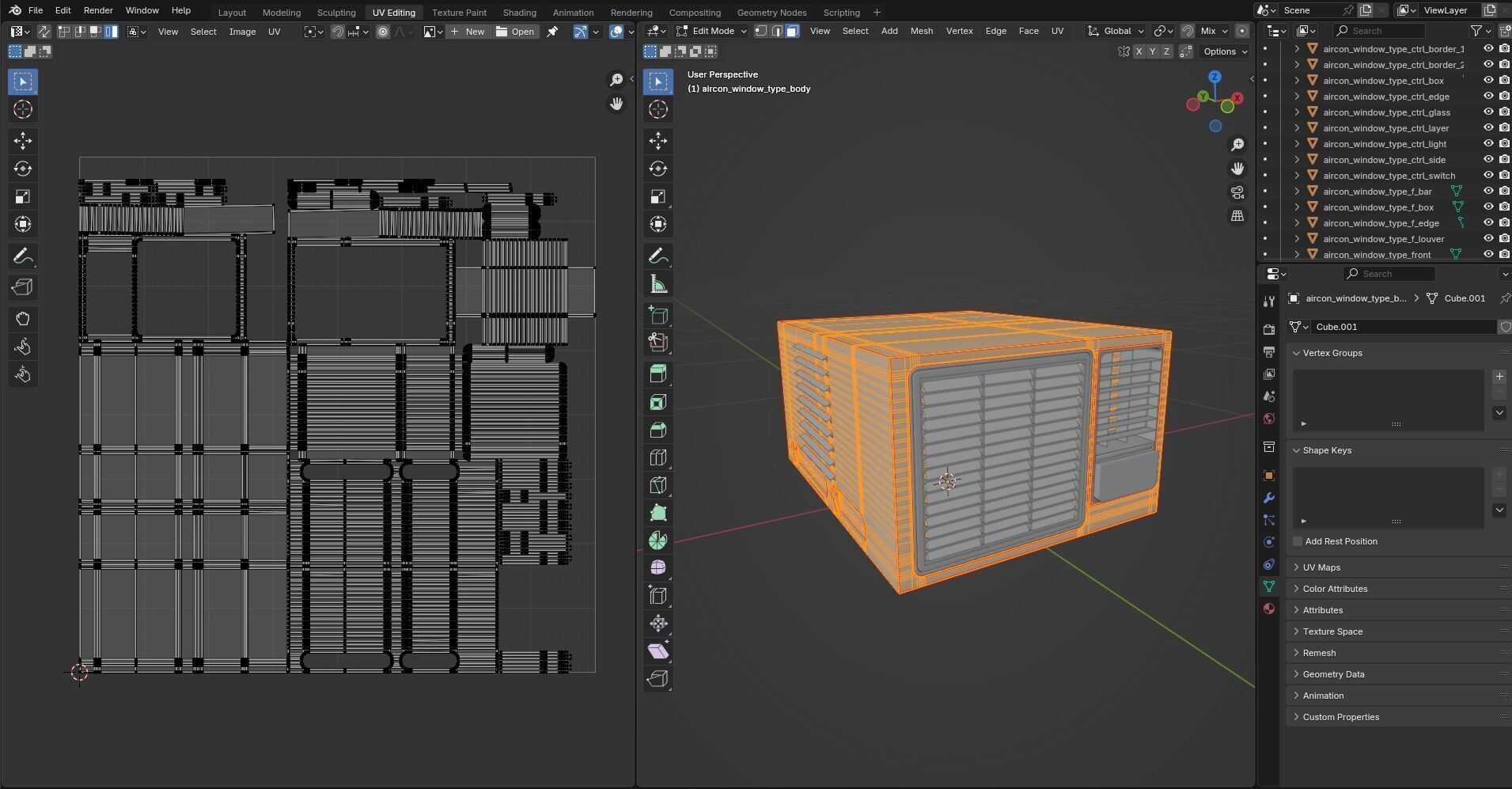Add a new vertex group
This screenshot has width=1512, height=789.
[x=1499, y=377]
